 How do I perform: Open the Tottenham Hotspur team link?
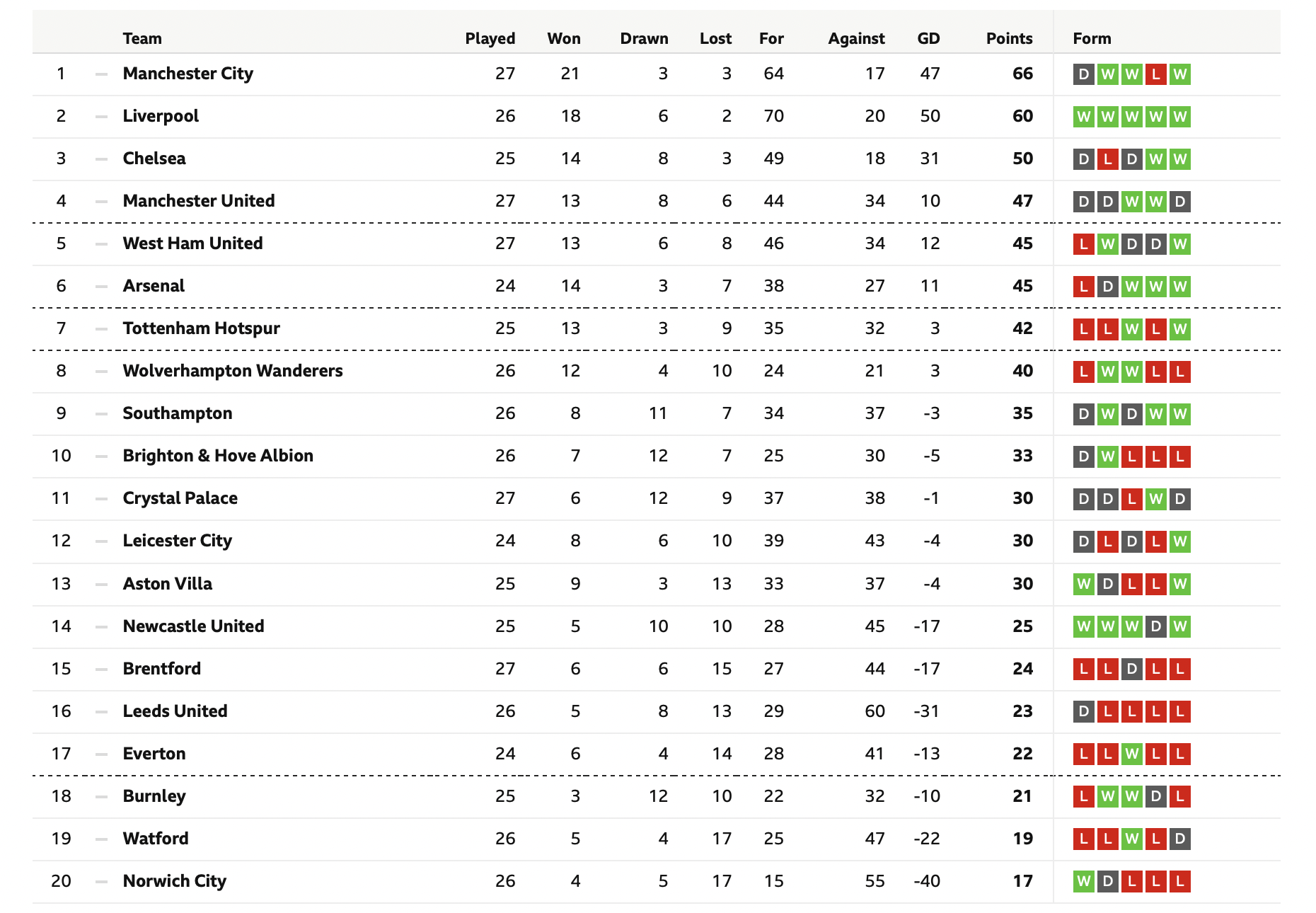(x=202, y=328)
